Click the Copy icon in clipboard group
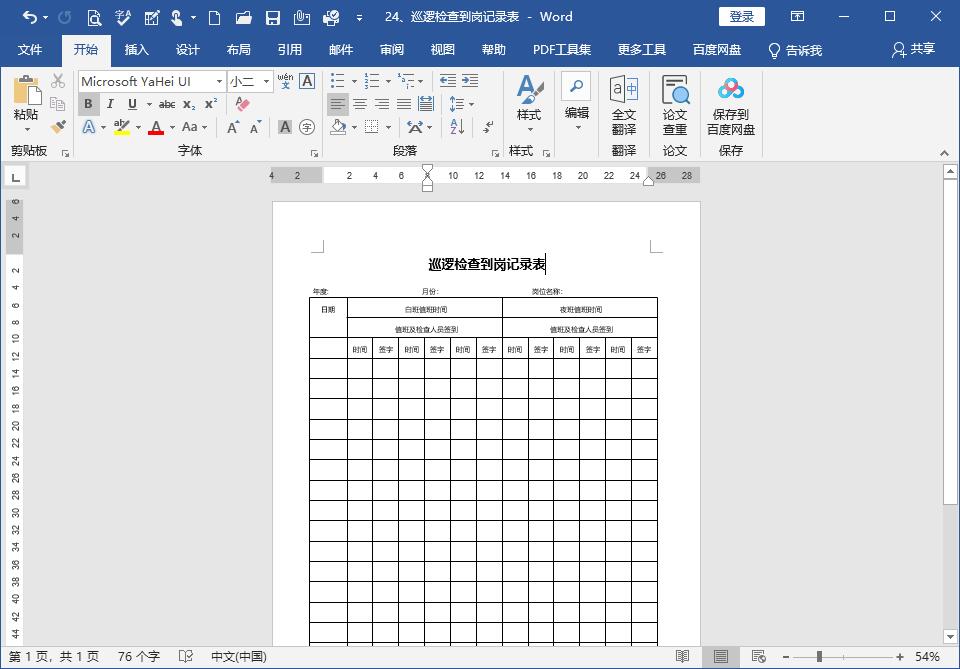The width and height of the screenshot is (960, 669). 58,103
